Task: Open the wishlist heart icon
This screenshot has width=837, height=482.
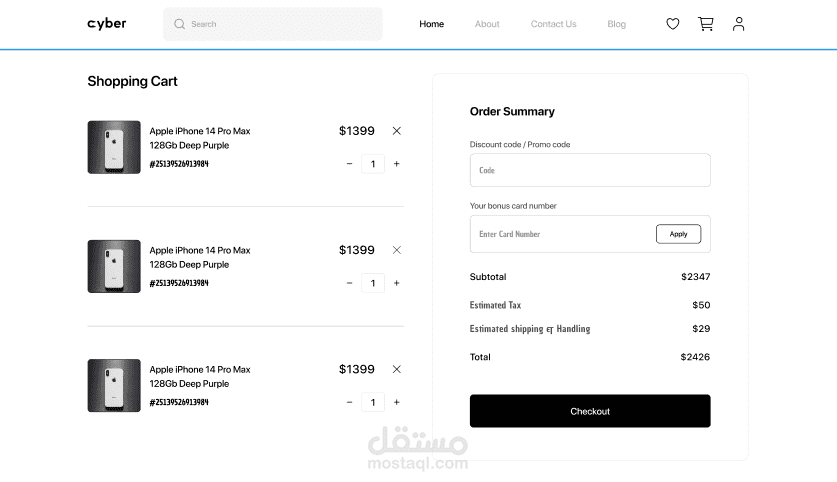Action: pyautogui.click(x=673, y=23)
